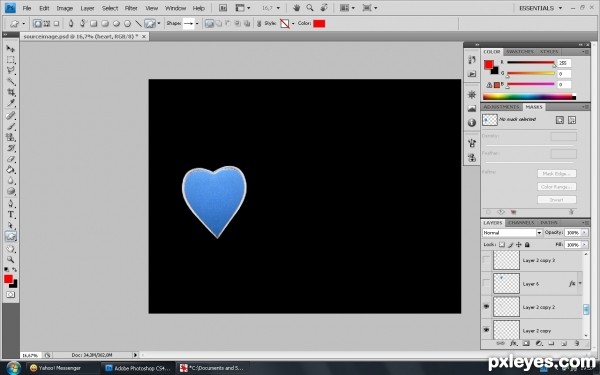
Task: Select the Crop tool
Action: pyautogui.click(x=11, y=92)
